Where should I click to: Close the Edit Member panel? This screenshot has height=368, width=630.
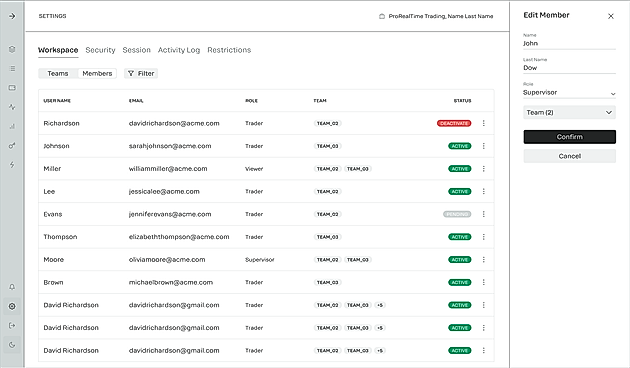(x=611, y=16)
